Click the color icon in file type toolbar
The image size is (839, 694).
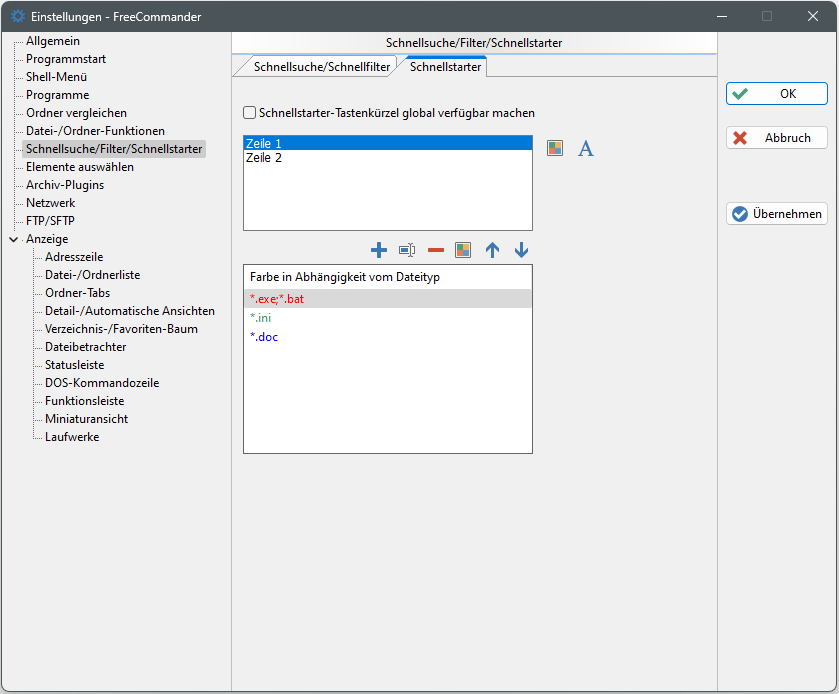pos(463,250)
